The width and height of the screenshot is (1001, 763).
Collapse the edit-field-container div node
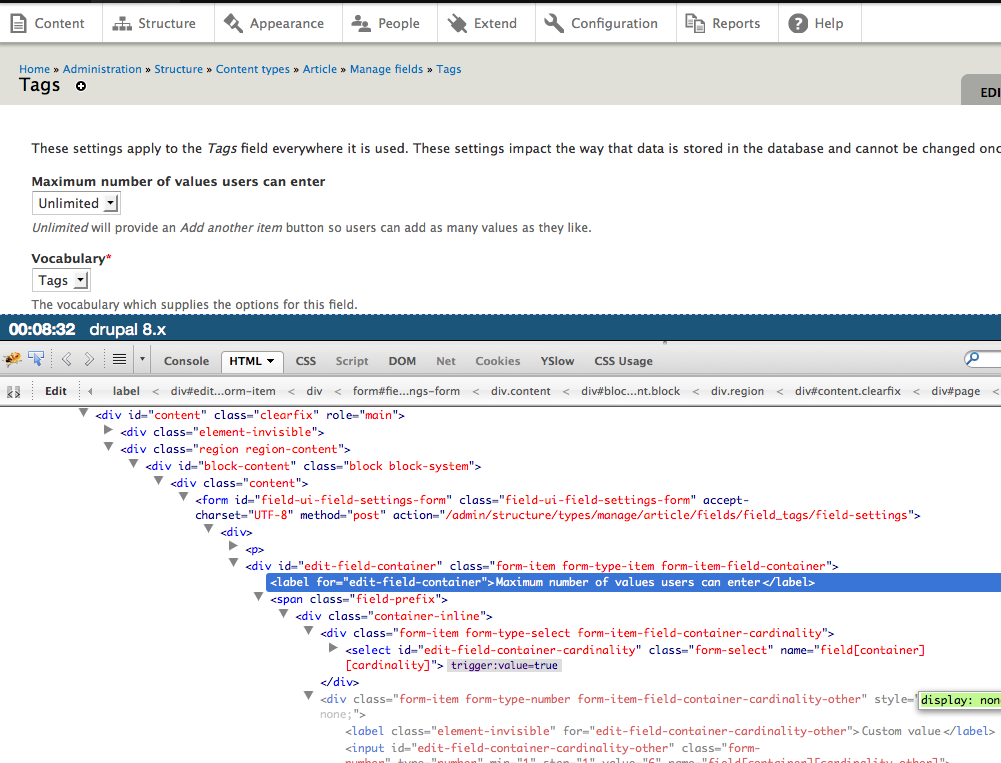[233, 563]
